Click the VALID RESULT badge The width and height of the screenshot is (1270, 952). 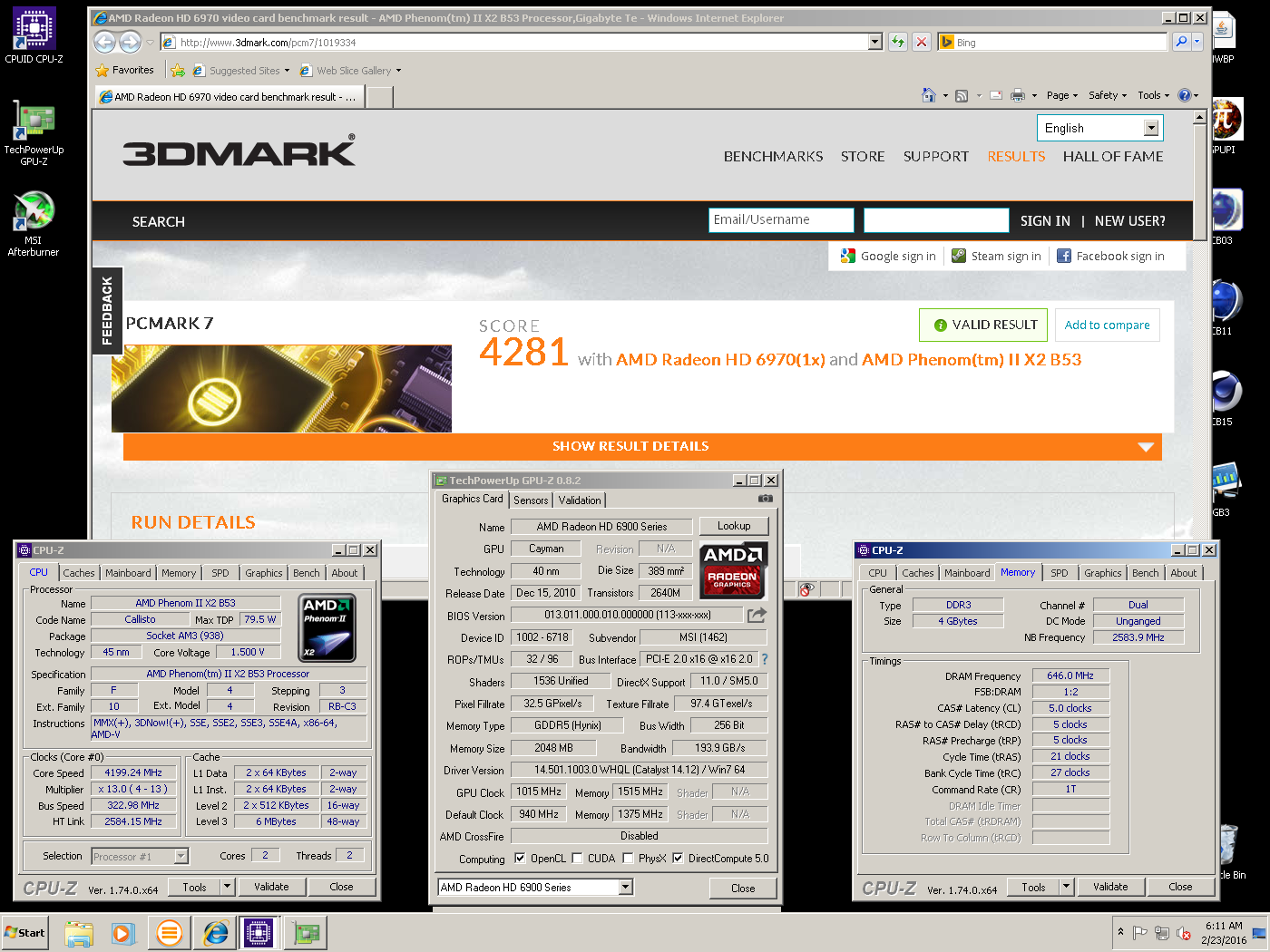coord(983,325)
